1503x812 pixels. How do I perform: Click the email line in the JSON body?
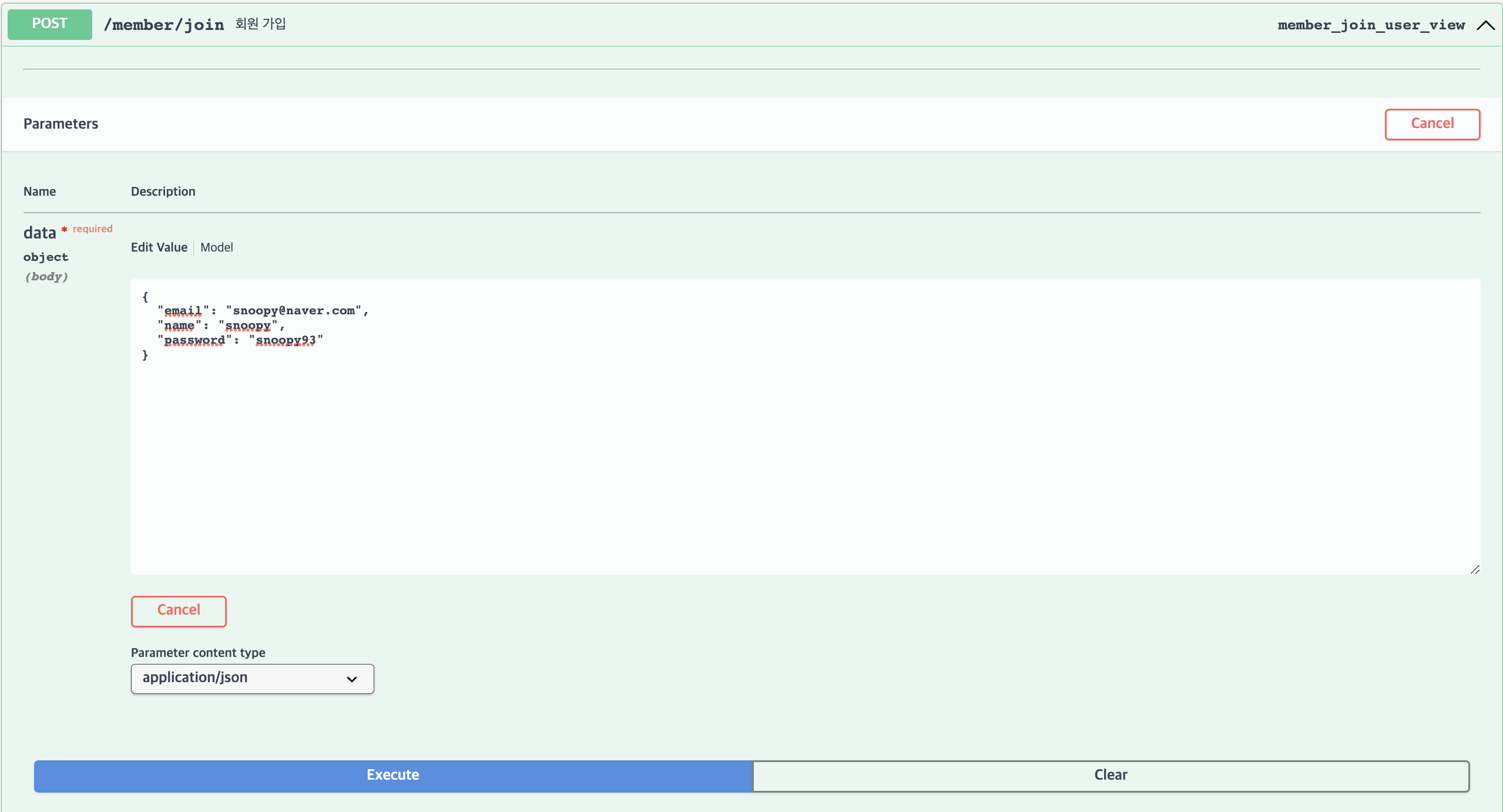(263, 311)
